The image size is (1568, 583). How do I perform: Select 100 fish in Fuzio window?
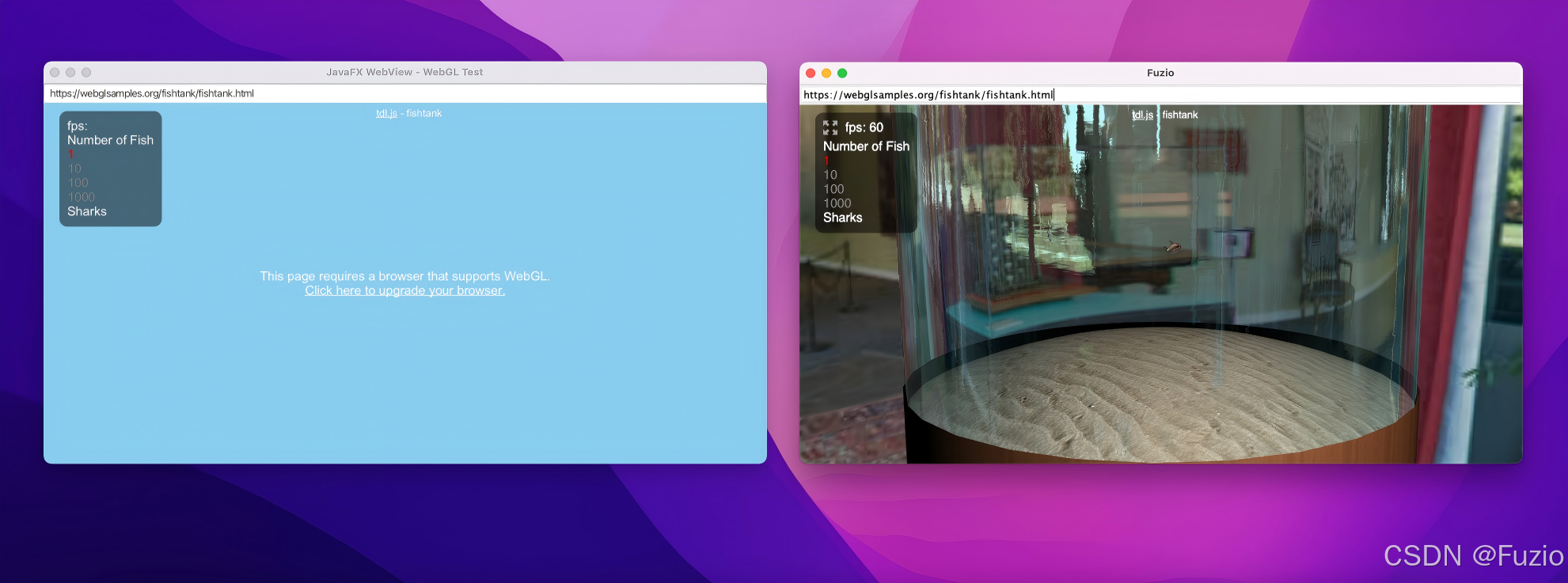(833, 189)
